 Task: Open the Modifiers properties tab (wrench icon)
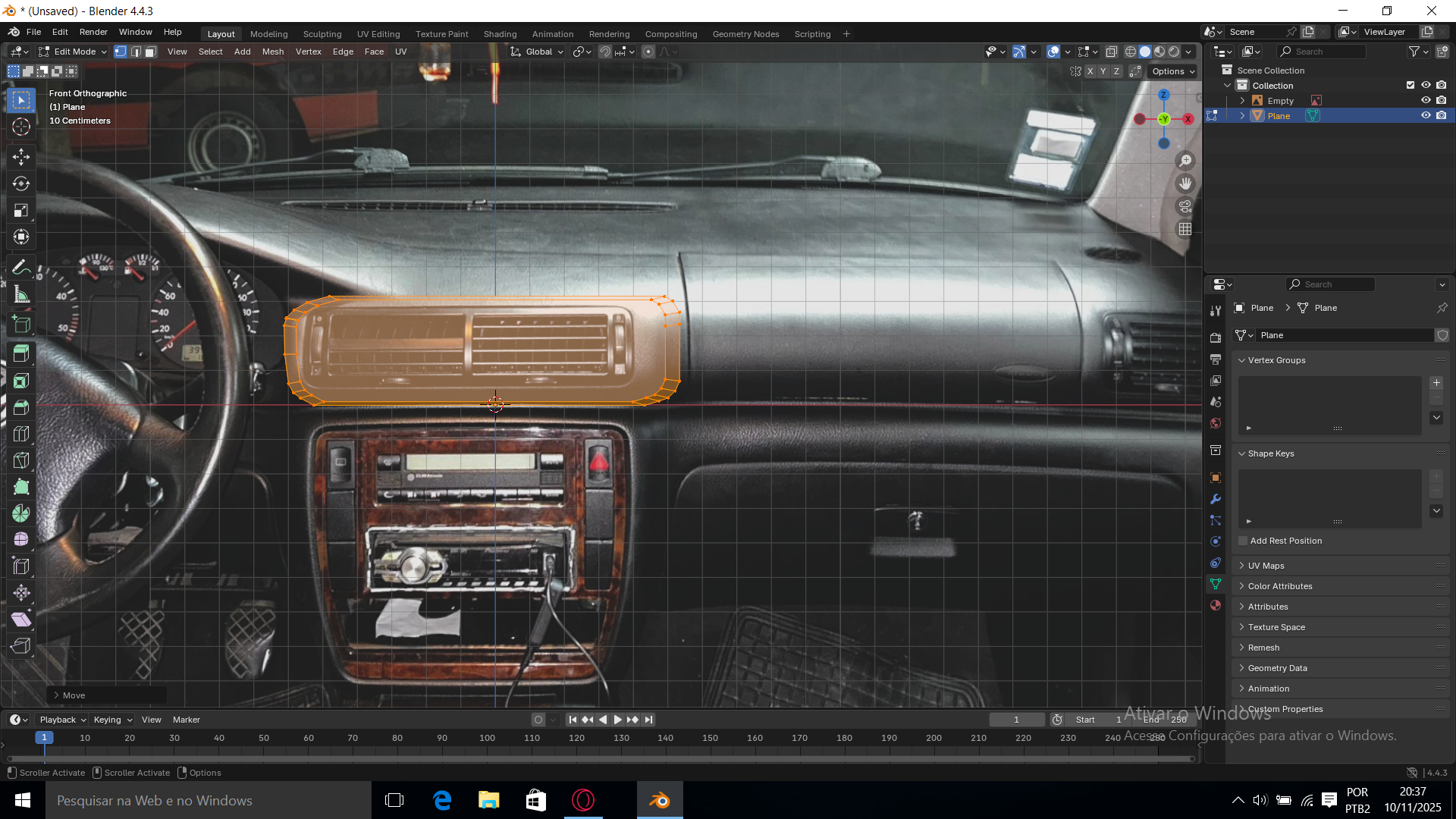click(1216, 499)
